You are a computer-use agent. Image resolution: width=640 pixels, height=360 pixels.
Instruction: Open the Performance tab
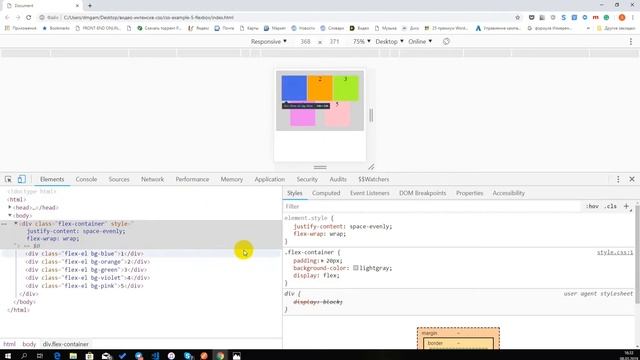pyautogui.click(x=192, y=179)
